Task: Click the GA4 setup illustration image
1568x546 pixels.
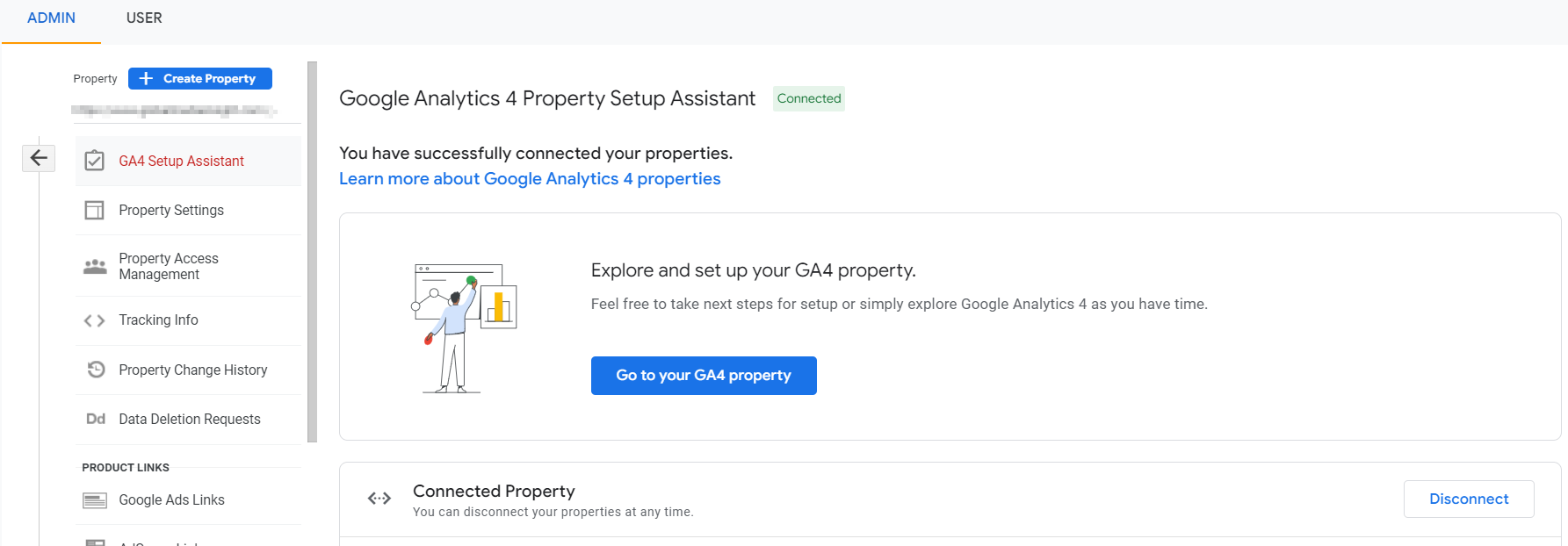Action: (464, 327)
